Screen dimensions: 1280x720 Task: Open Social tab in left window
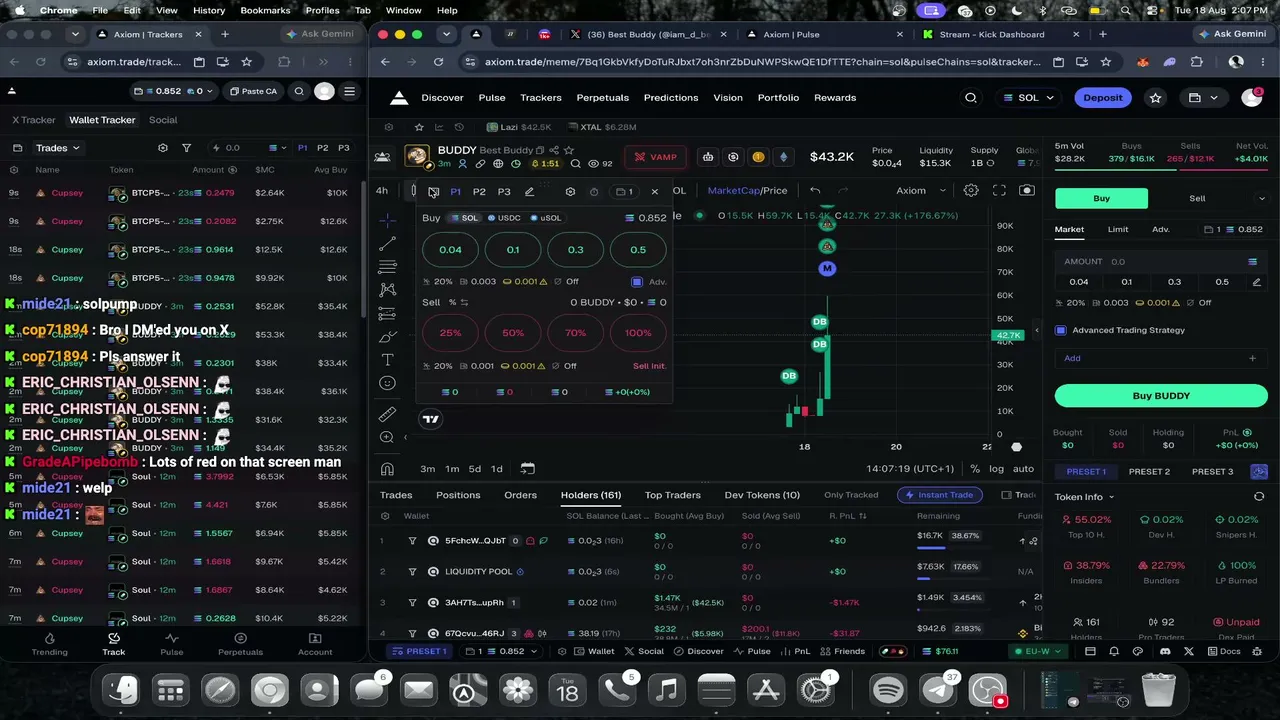point(163,120)
